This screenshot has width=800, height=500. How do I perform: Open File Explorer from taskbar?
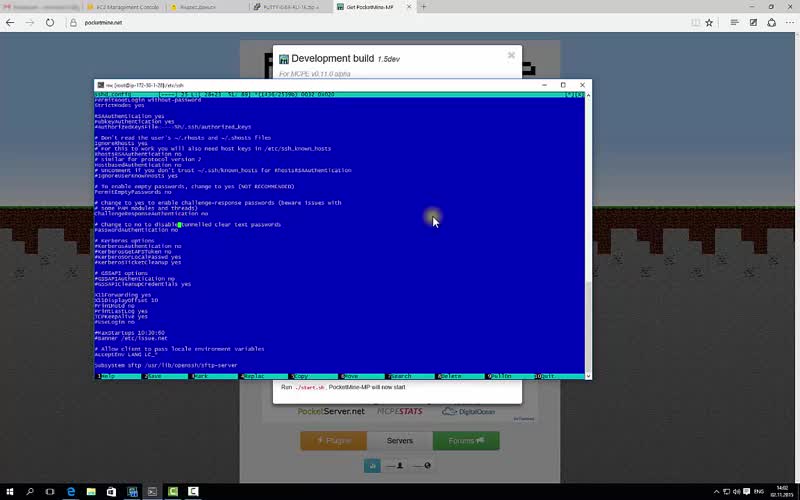pyautogui.click(x=91, y=491)
